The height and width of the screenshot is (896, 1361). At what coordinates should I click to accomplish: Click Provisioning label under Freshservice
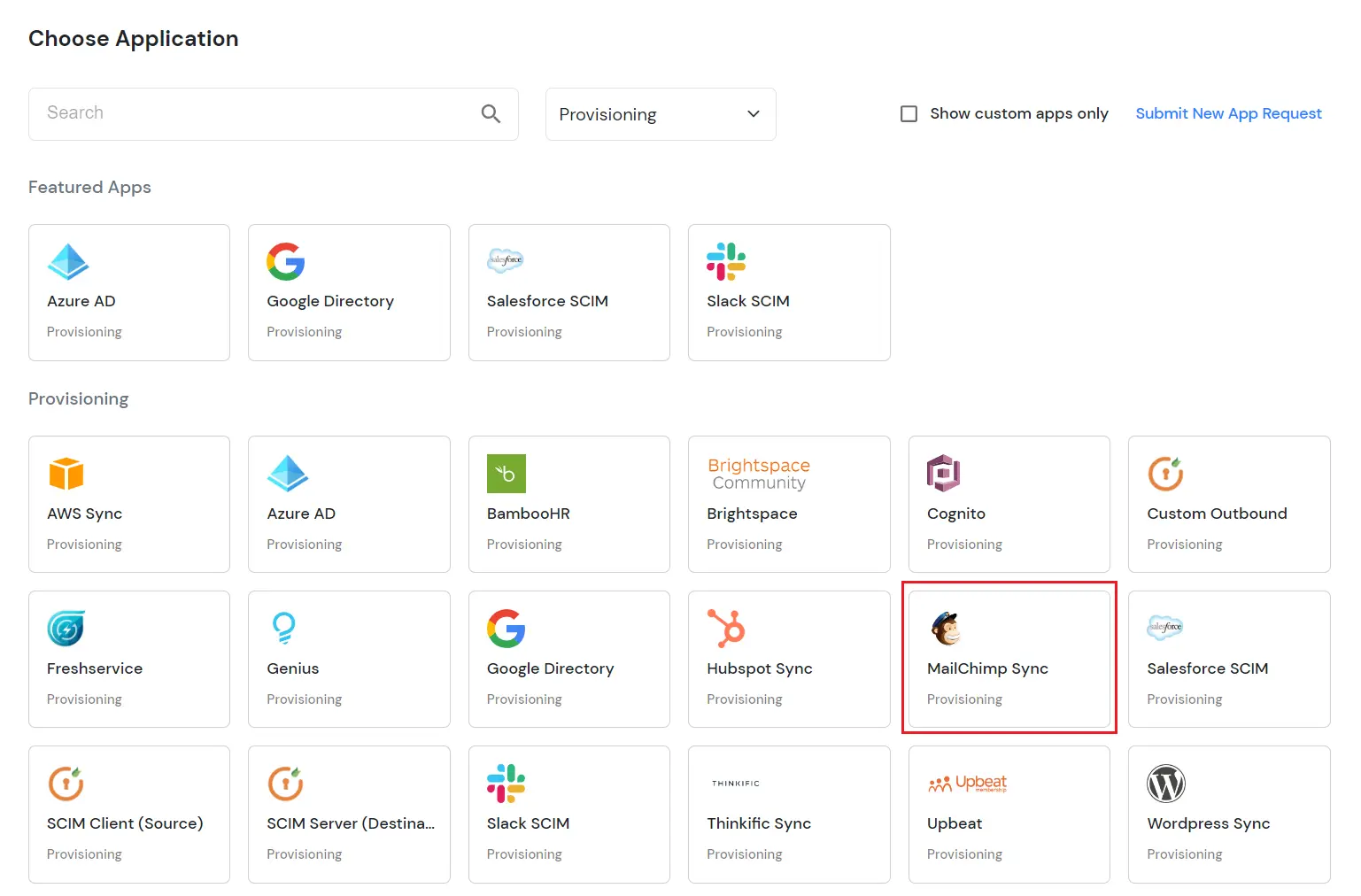click(84, 699)
